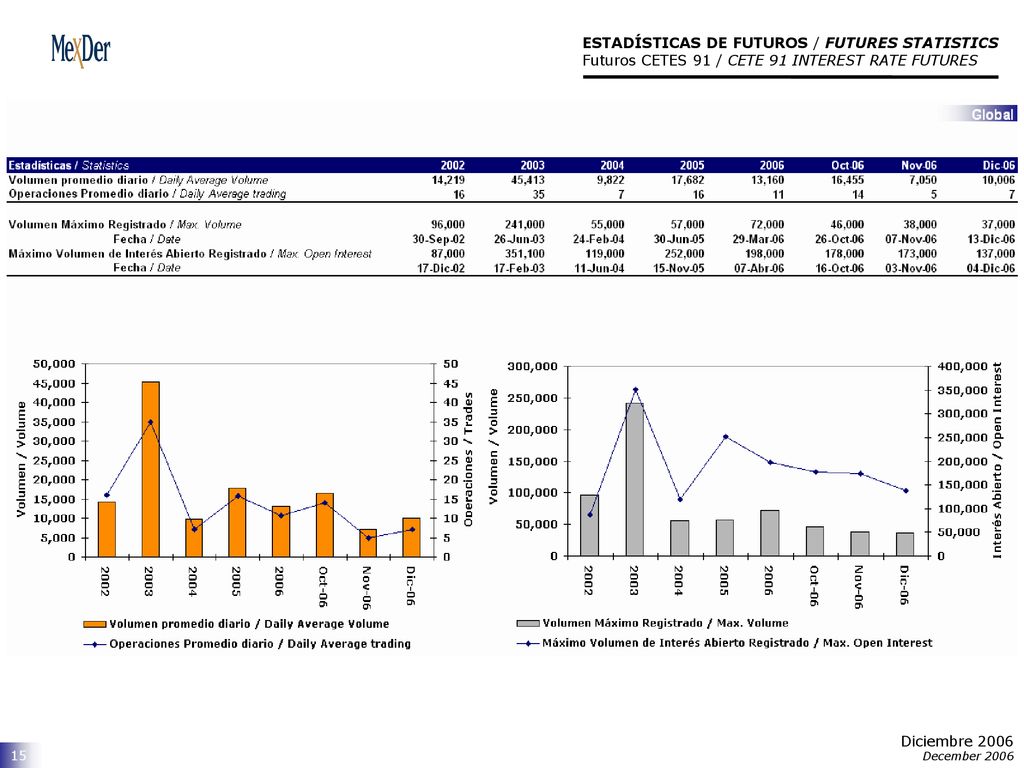The image size is (1024, 768).
Task: Click the Operaciones Promedio diario row label
Action: [147, 194]
